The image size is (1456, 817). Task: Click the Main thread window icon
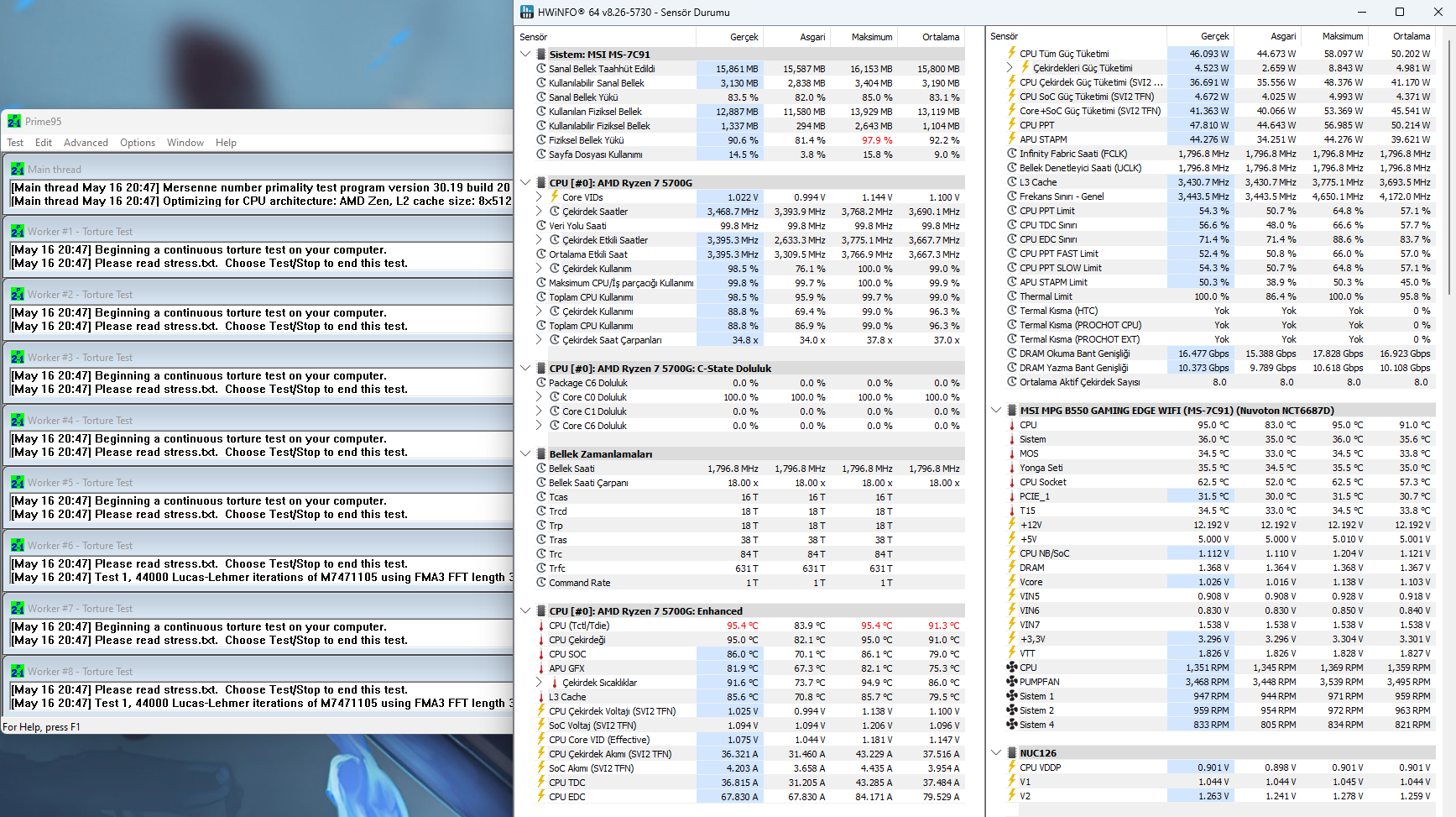click(x=18, y=169)
